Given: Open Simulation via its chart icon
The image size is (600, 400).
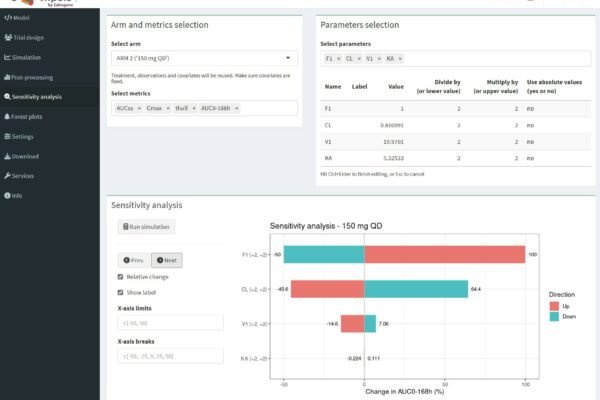Looking at the screenshot, I should tap(7, 57).
